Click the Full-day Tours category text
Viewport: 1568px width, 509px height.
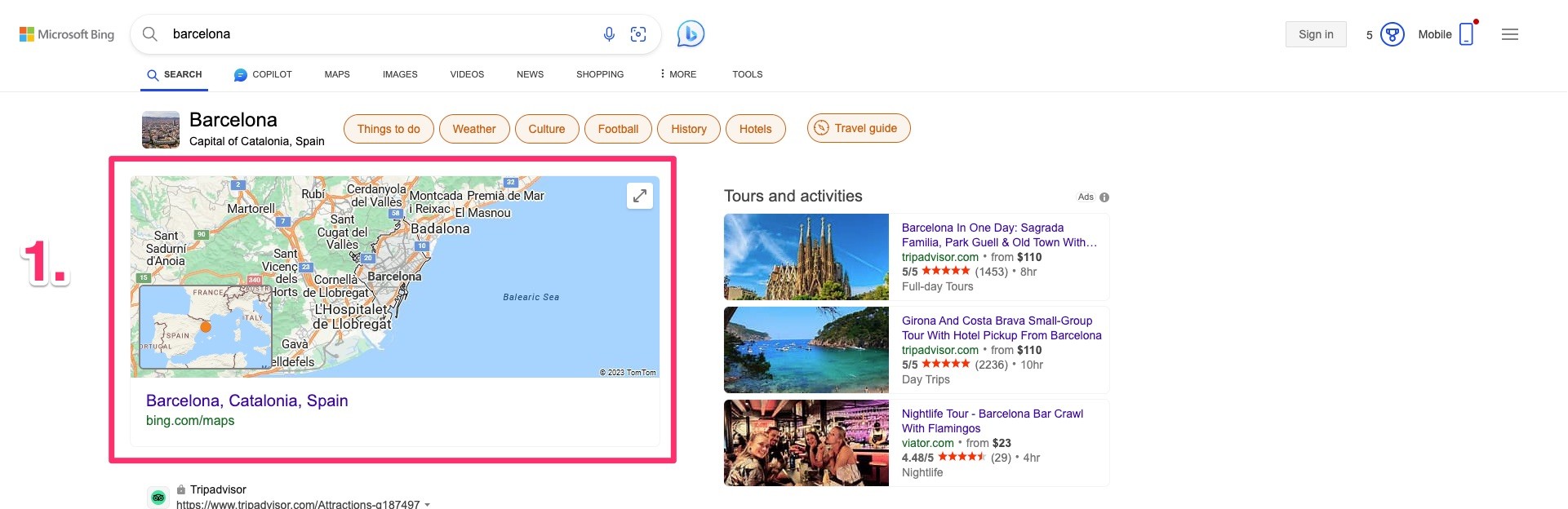[x=938, y=286]
